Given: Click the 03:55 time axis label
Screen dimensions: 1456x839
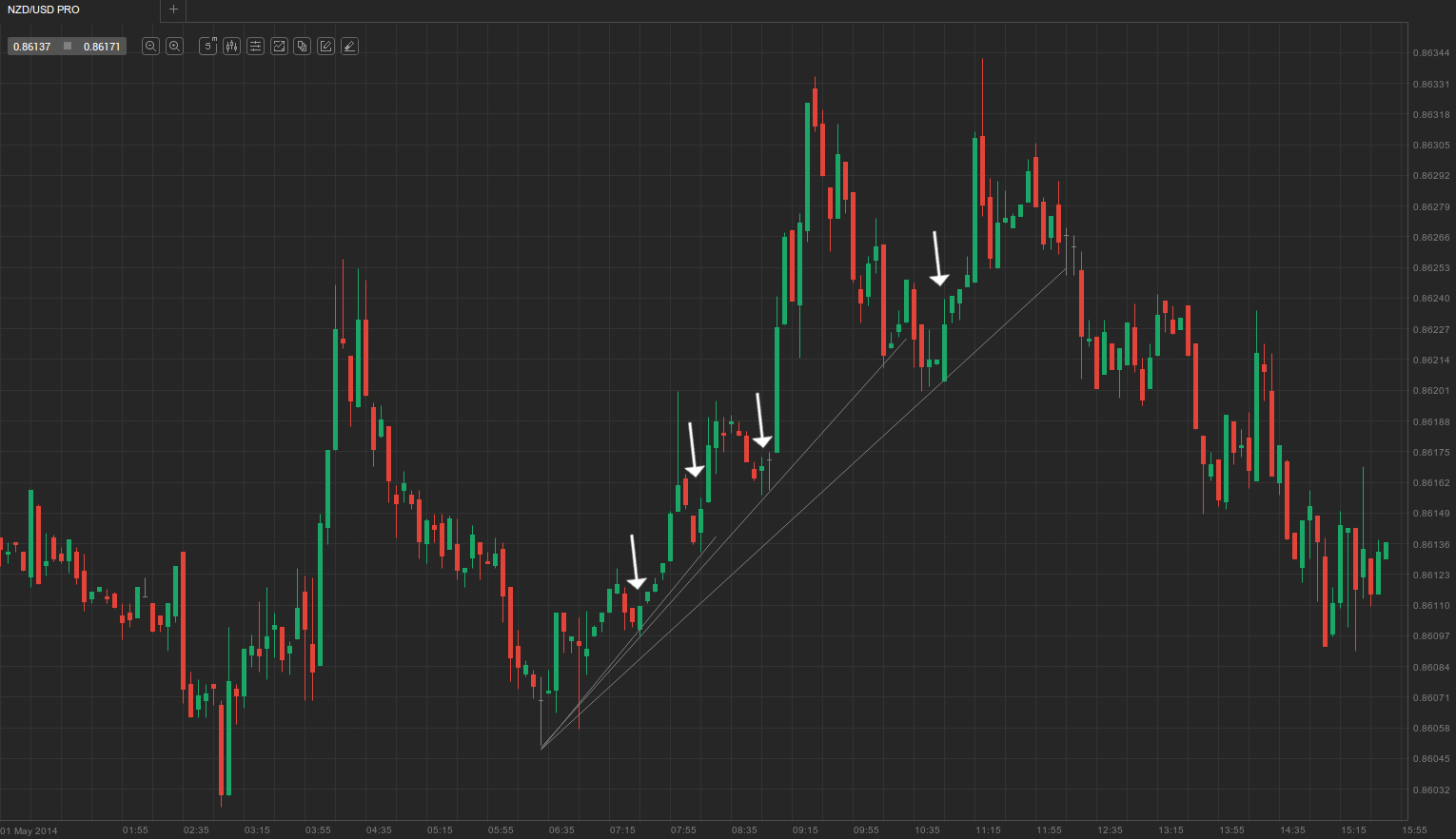Looking at the screenshot, I should point(318,830).
